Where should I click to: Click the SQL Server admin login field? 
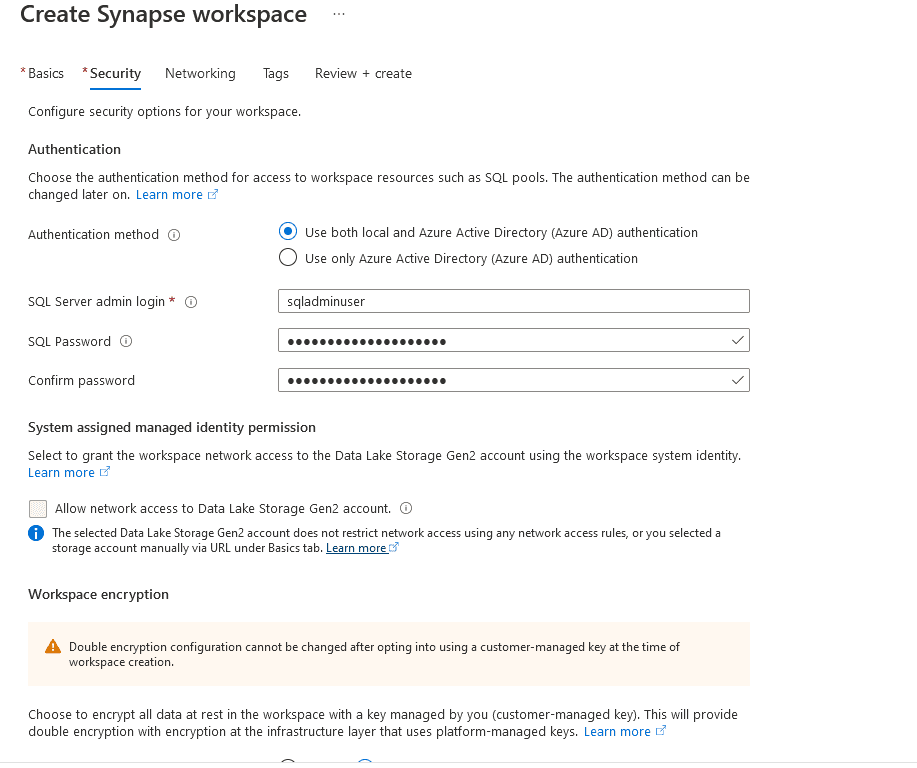[513, 301]
